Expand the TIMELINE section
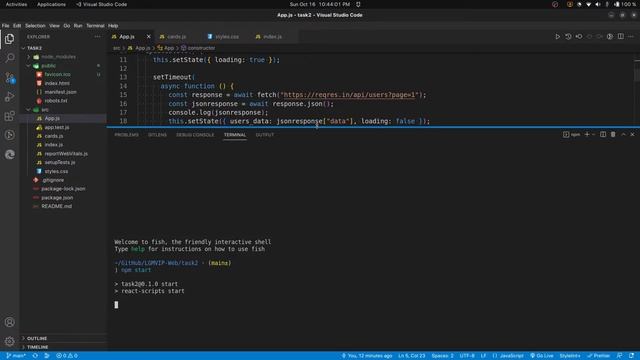Screen dimensions: 640x360 38,347
